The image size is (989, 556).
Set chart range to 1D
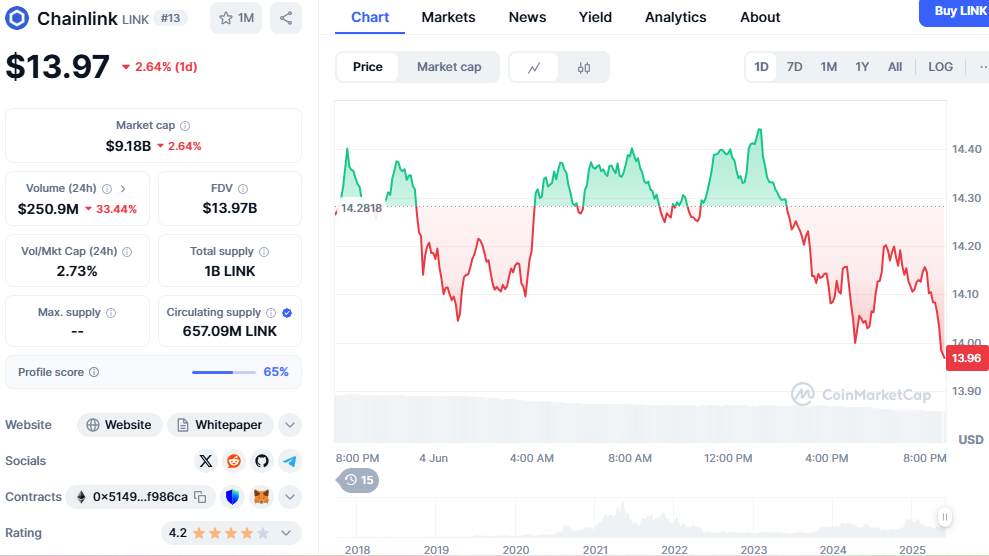coord(761,67)
